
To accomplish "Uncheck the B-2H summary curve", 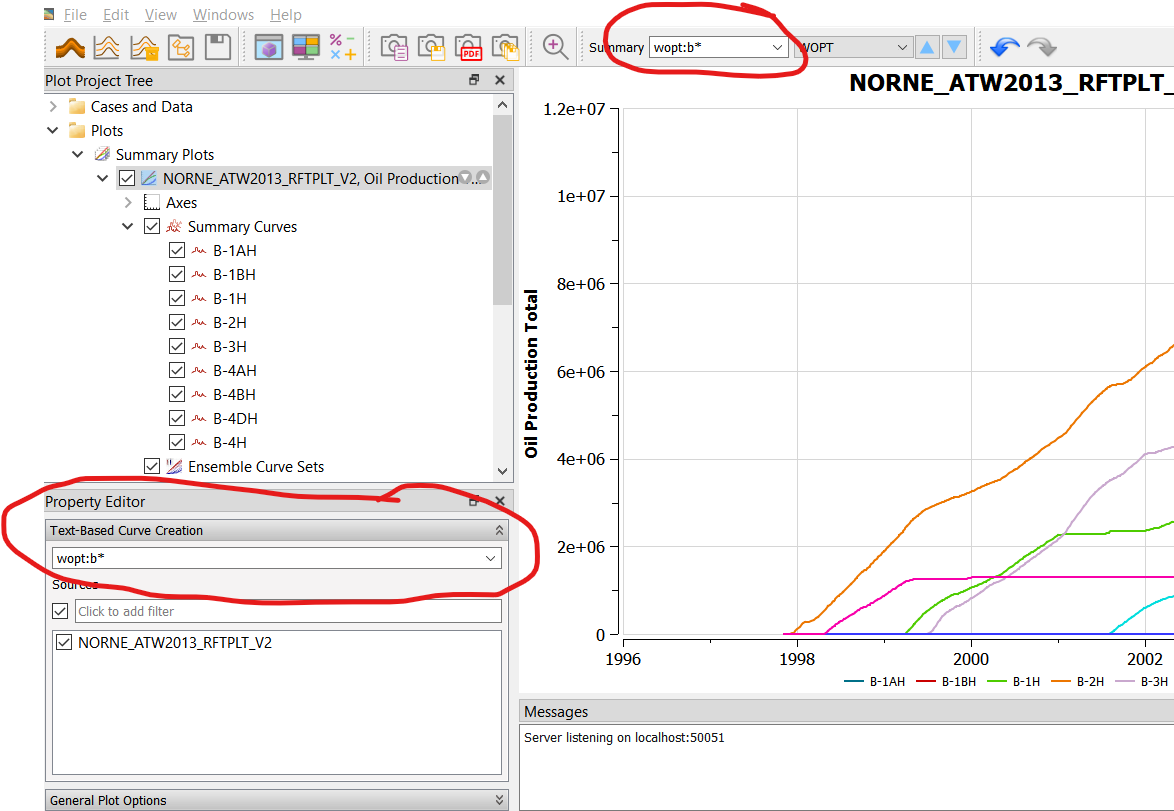I will click(x=177, y=322).
